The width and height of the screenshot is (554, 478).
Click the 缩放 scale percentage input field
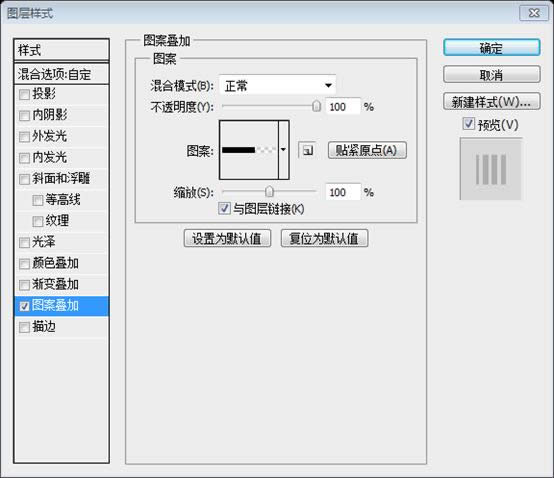pyautogui.click(x=343, y=192)
